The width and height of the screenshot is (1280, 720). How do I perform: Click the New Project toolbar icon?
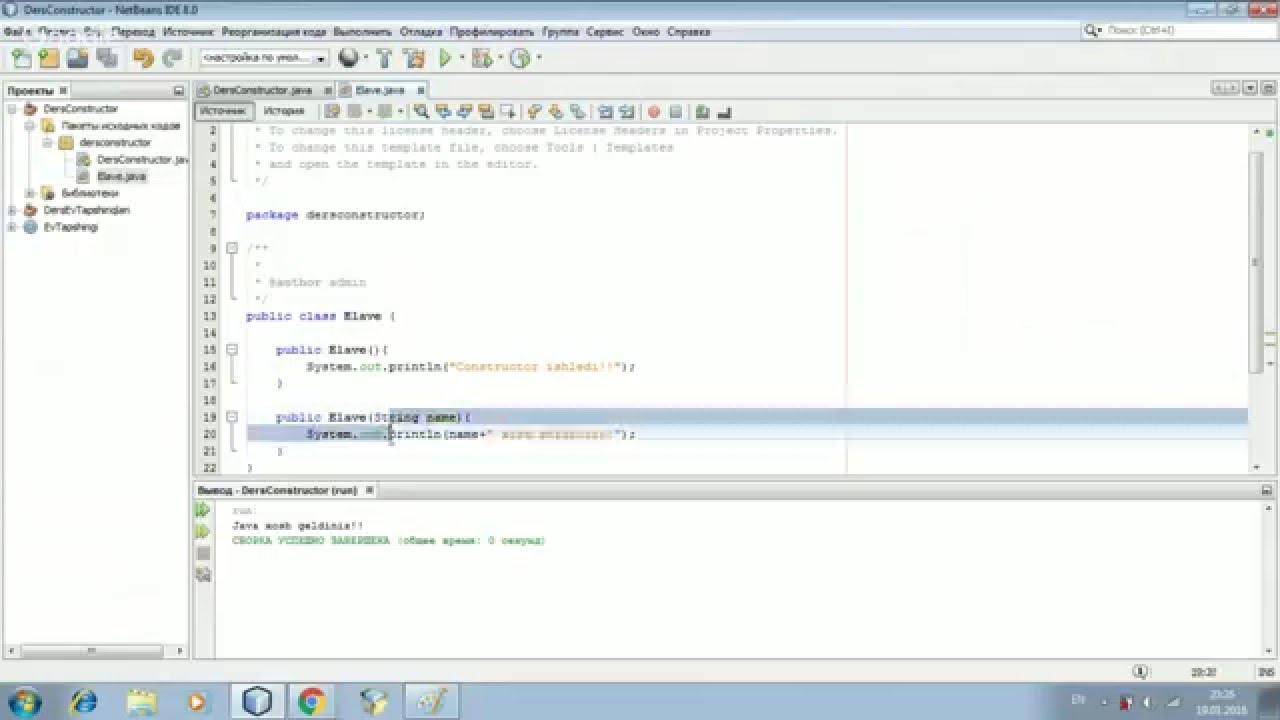click(48, 59)
